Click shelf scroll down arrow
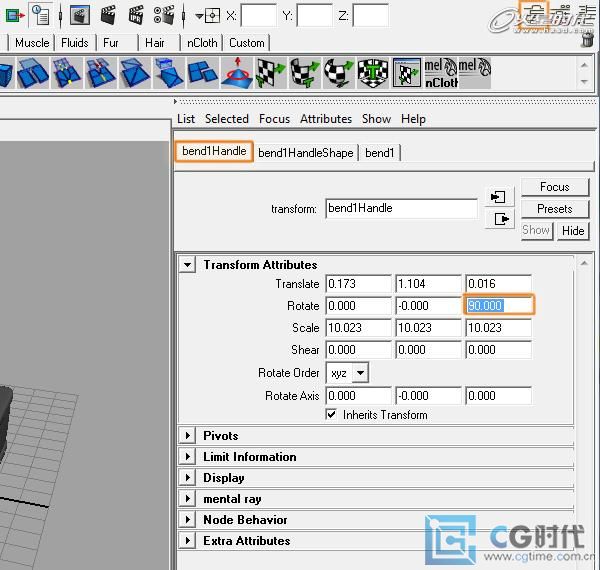The height and width of the screenshot is (570, 600). (x=584, y=81)
